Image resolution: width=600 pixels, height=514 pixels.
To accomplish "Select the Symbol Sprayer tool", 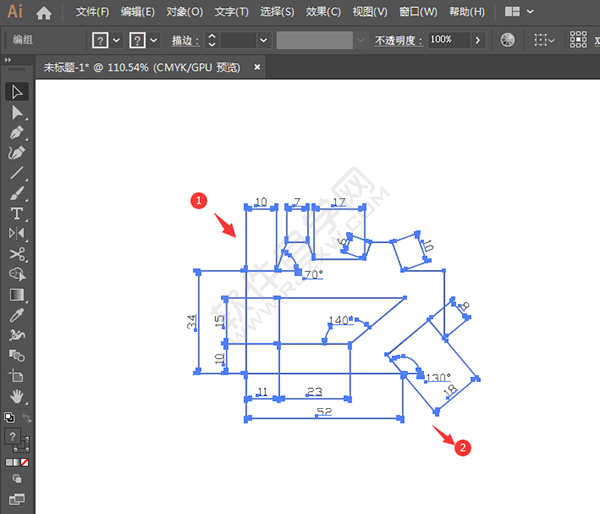I will coord(17,335).
